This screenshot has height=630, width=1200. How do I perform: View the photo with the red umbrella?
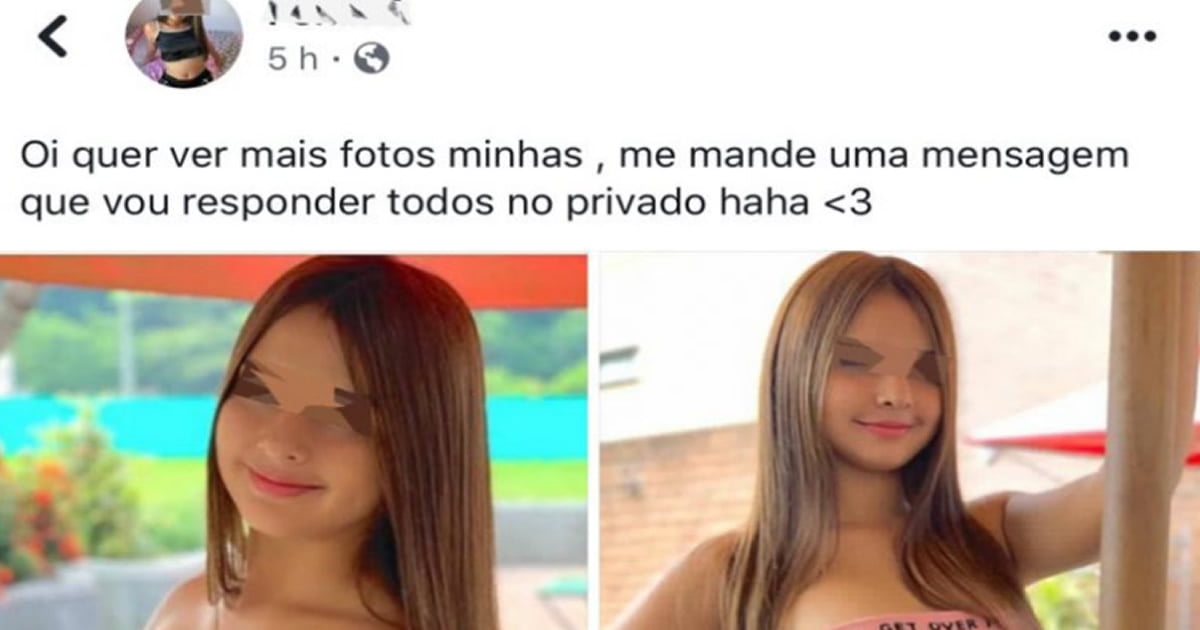click(x=293, y=441)
